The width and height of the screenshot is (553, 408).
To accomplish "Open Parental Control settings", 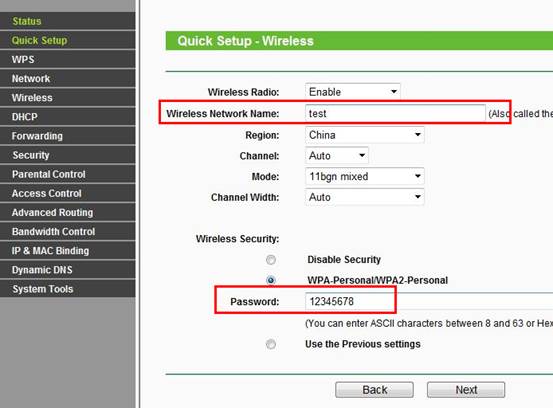I will pyautogui.click(x=68, y=174).
